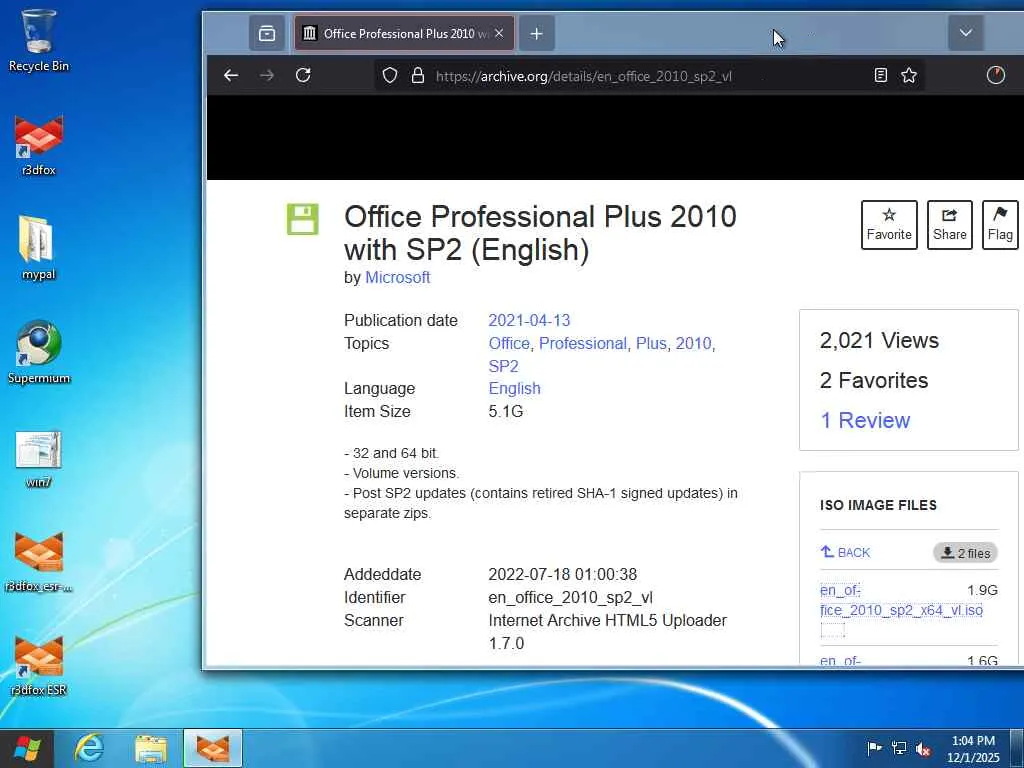The image size is (1024, 768).
Task: Click the green floppy disk software icon
Action: [302, 219]
